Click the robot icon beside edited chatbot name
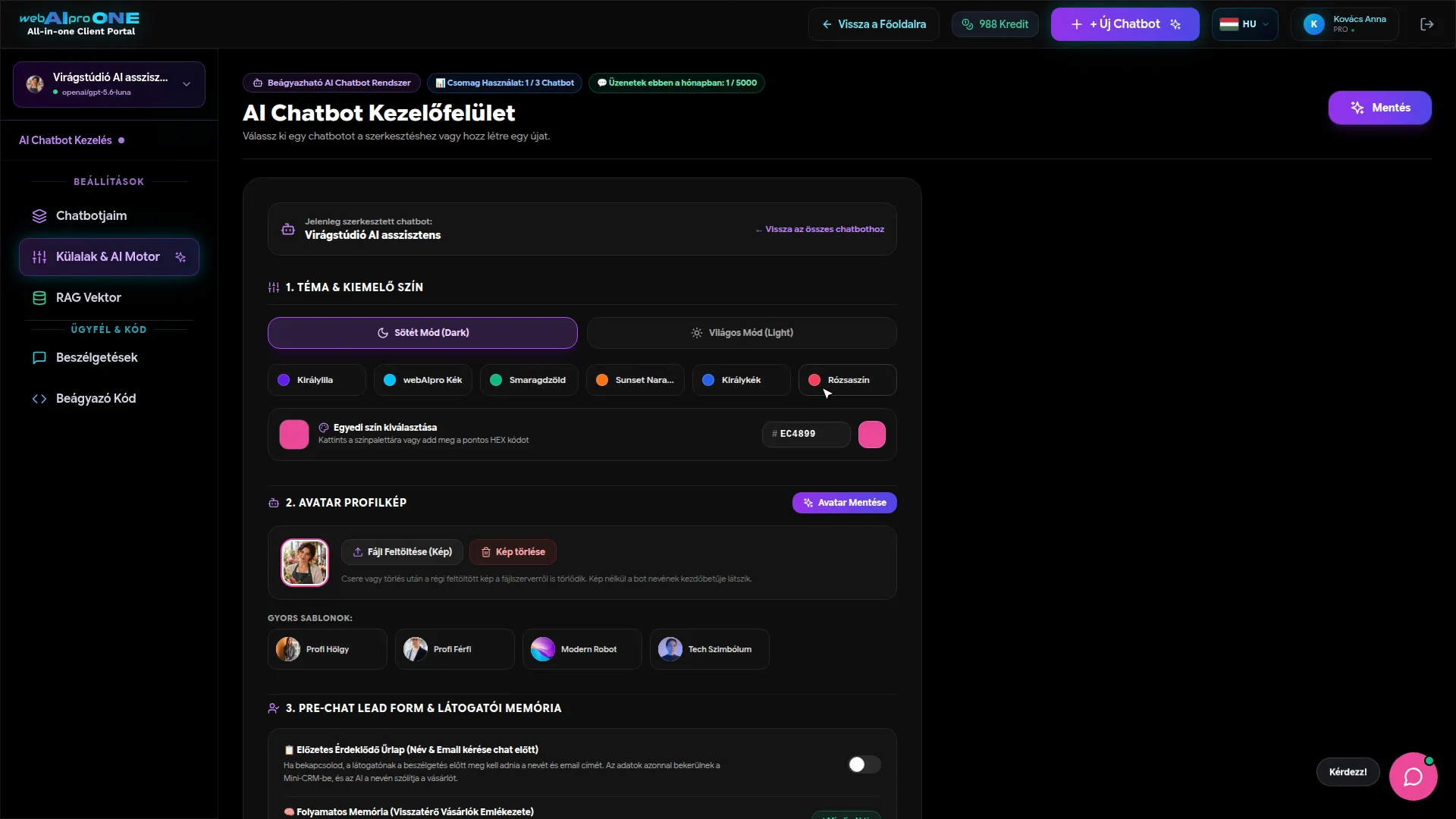 click(x=288, y=229)
